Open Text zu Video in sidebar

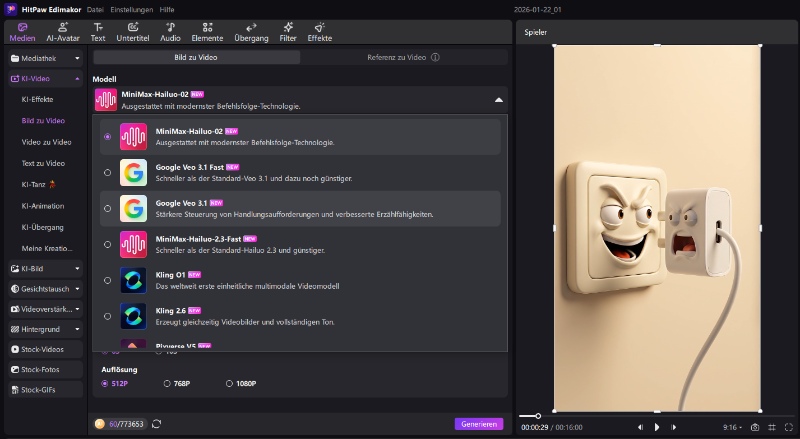(x=43, y=163)
